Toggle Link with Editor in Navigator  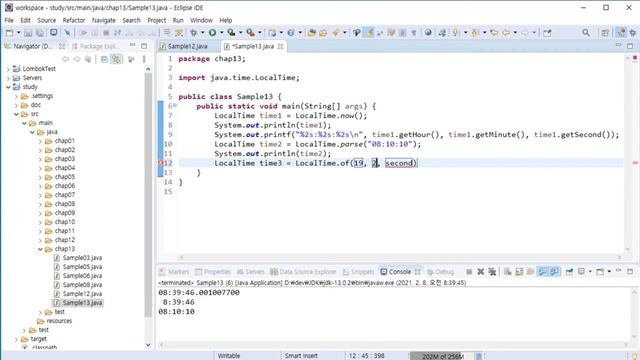[116, 59]
